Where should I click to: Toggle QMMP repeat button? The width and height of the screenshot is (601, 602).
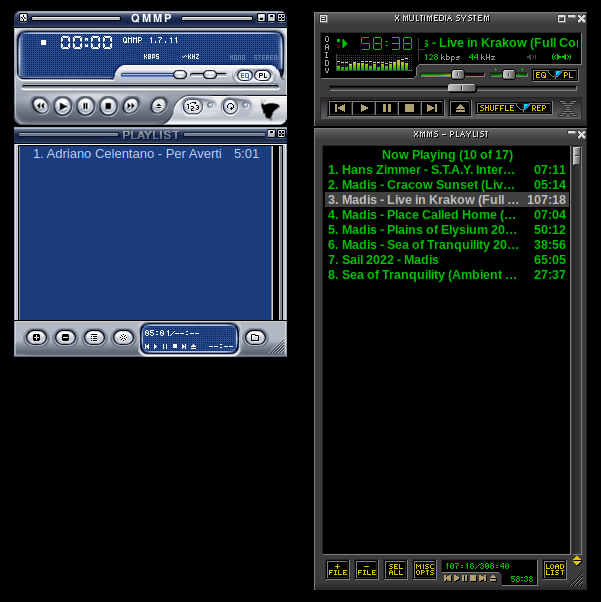click(230, 106)
